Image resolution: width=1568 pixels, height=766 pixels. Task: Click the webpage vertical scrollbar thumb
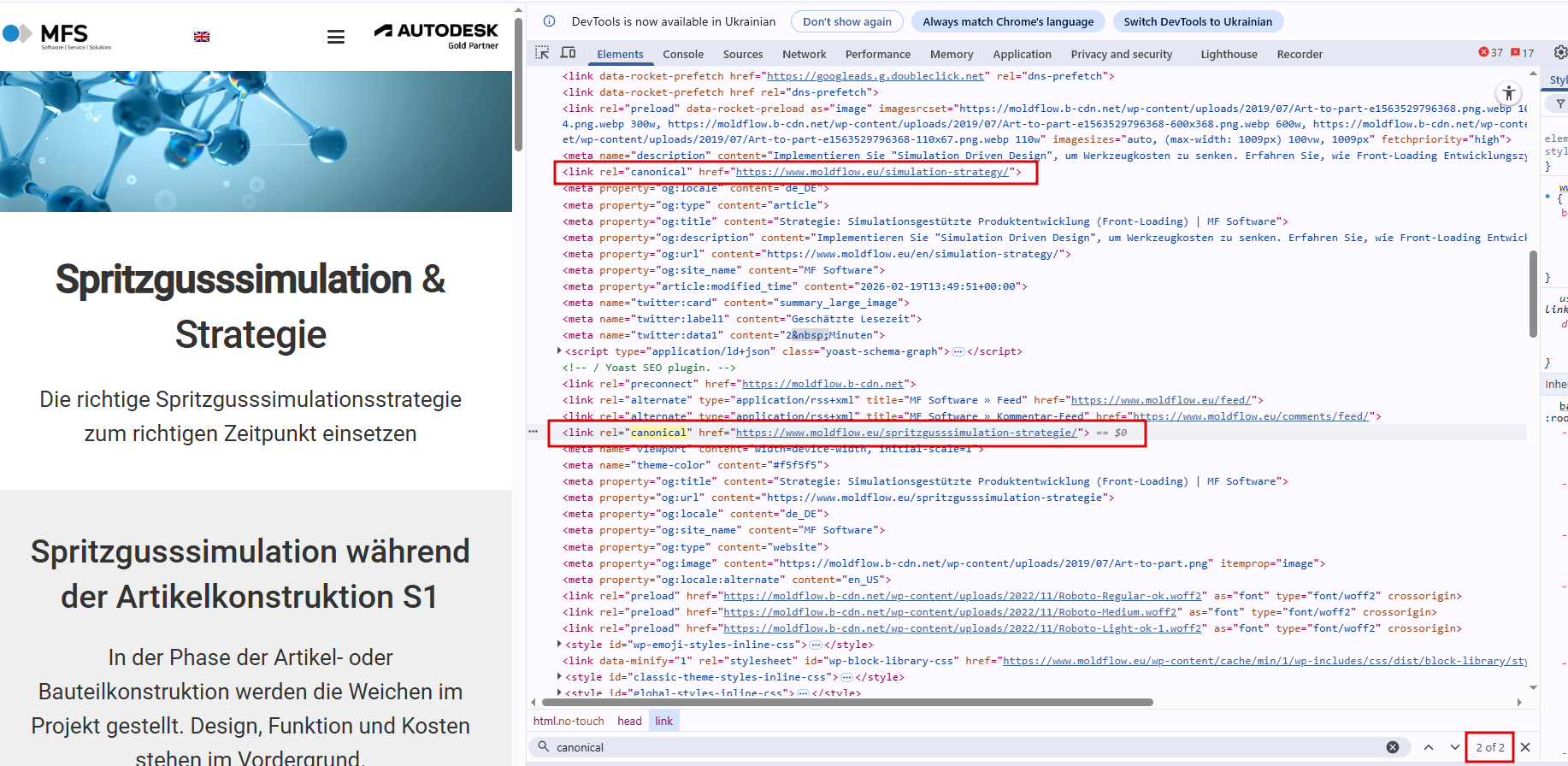click(x=518, y=83)
